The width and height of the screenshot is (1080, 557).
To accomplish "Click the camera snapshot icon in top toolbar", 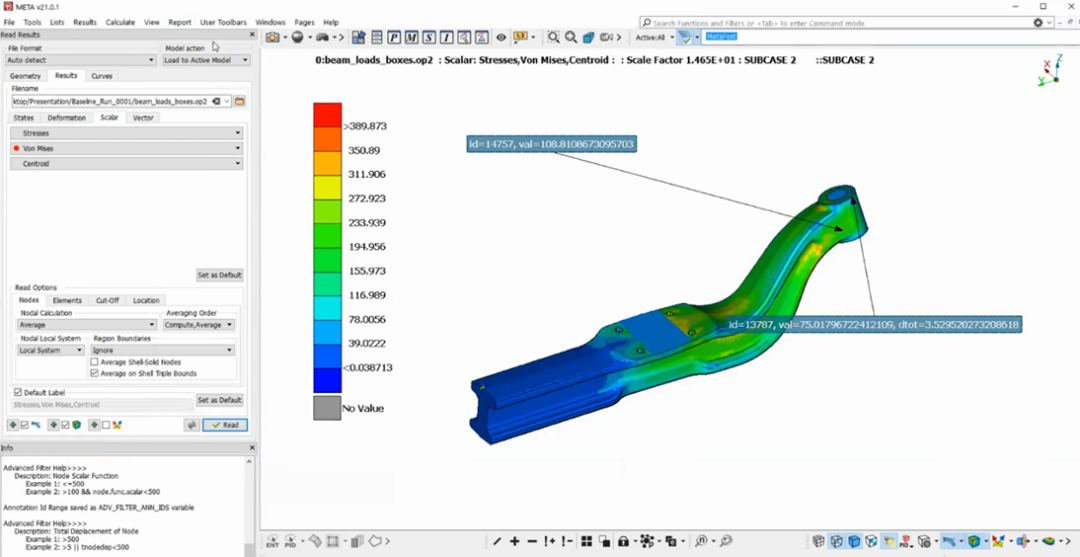I will click(x=273, y=37).
